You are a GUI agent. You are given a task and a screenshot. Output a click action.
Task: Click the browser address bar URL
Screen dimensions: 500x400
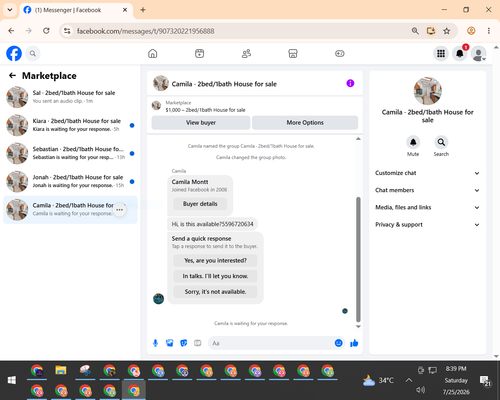click(146, 31)
